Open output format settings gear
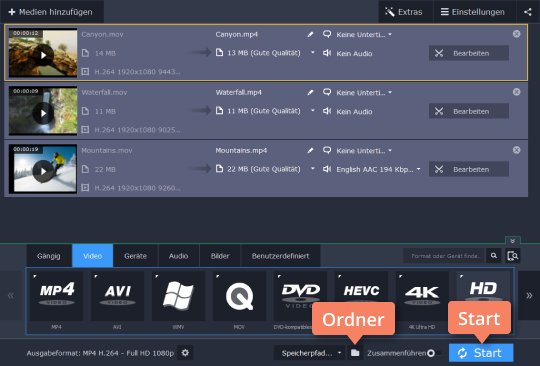Screen dimensions: 540x366 (x=185, y=353)
